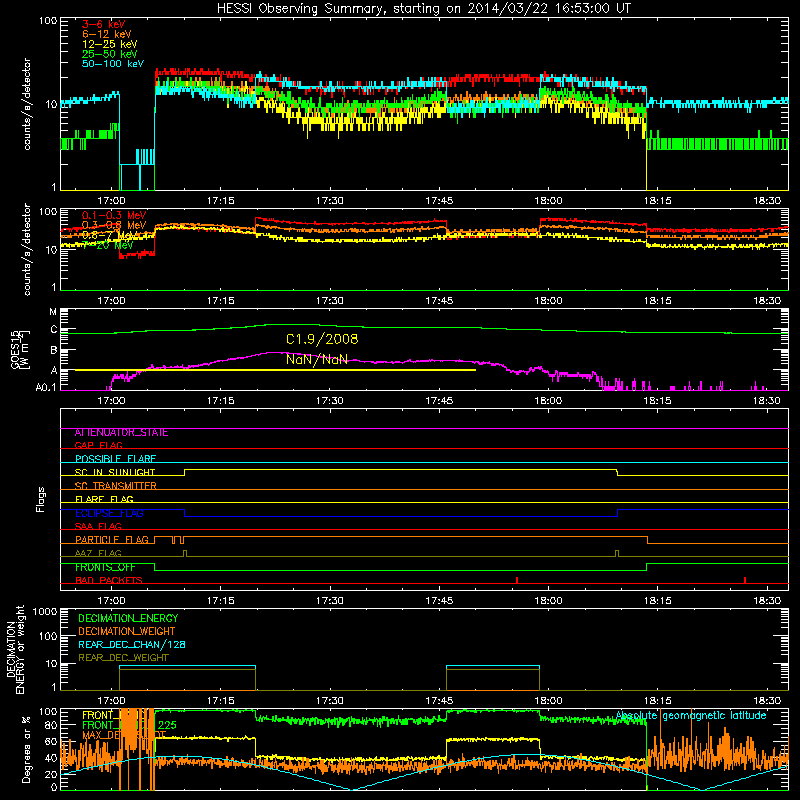Select the yellow 12-25 keV legend label

coord(109,44)
